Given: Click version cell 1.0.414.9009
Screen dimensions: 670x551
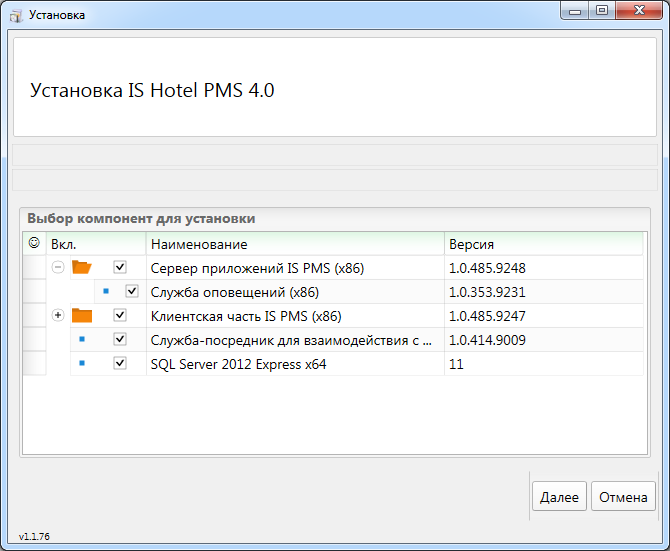Looking at the screenshot, I should point(544,340).
